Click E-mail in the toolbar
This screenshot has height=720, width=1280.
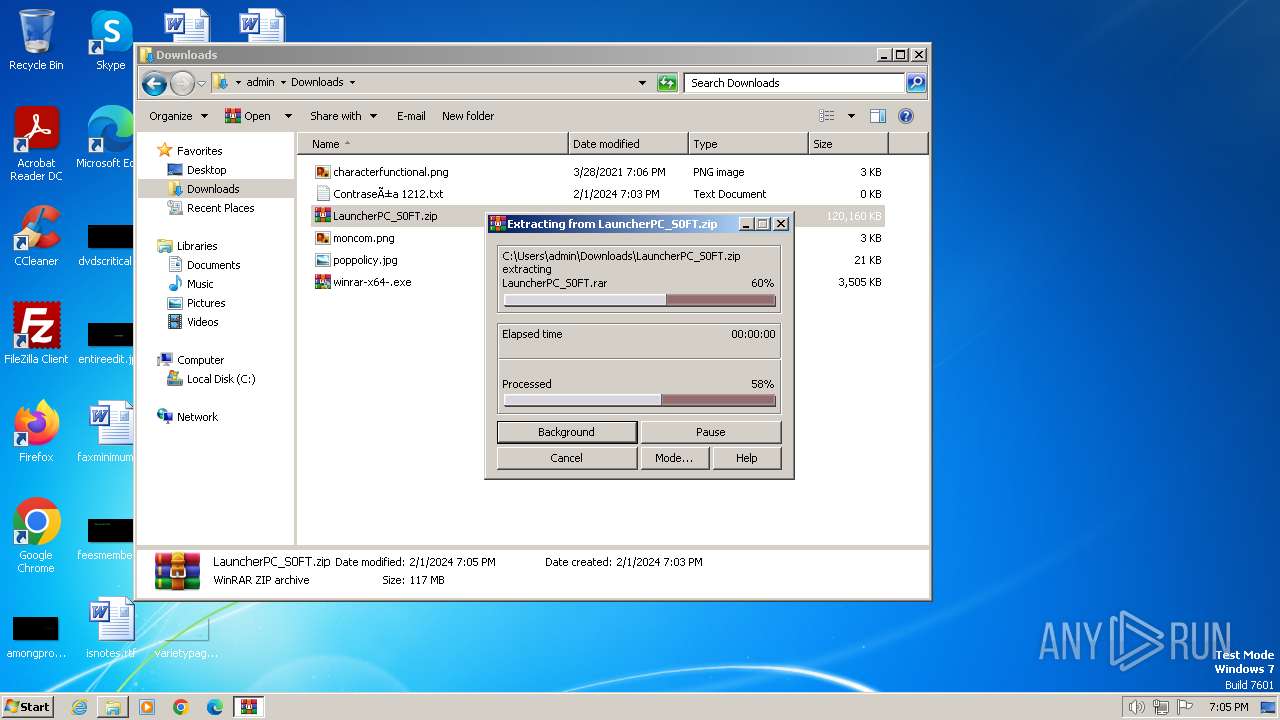[x=411, y=116]
